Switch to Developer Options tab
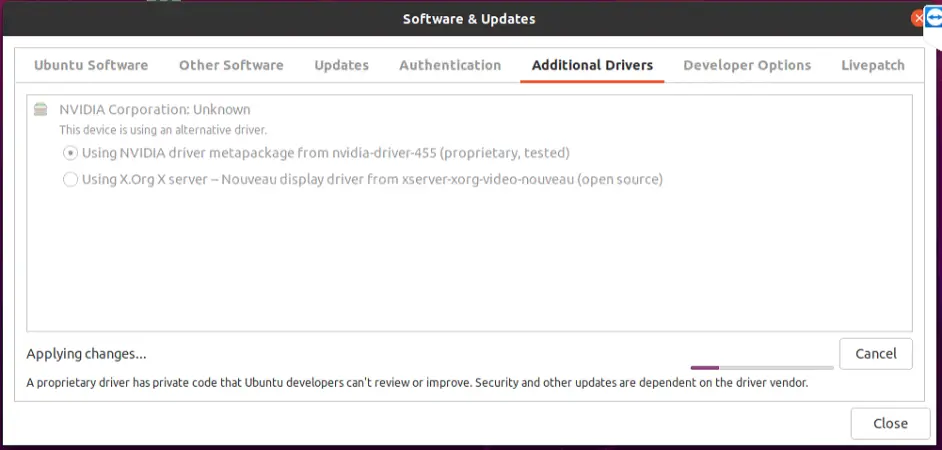The width and height of the screenshot is (942, 450). pyautogui.click(x=747, y=65)
